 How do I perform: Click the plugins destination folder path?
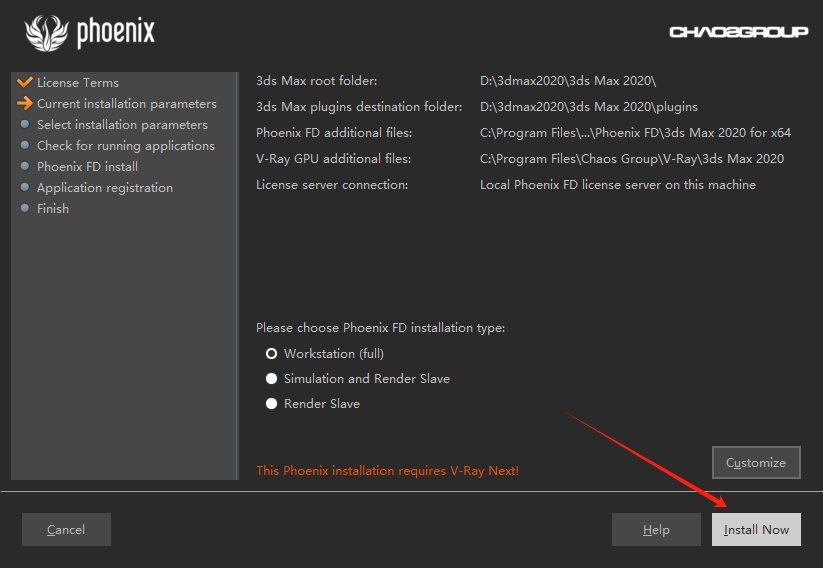[x=589, y=107]
